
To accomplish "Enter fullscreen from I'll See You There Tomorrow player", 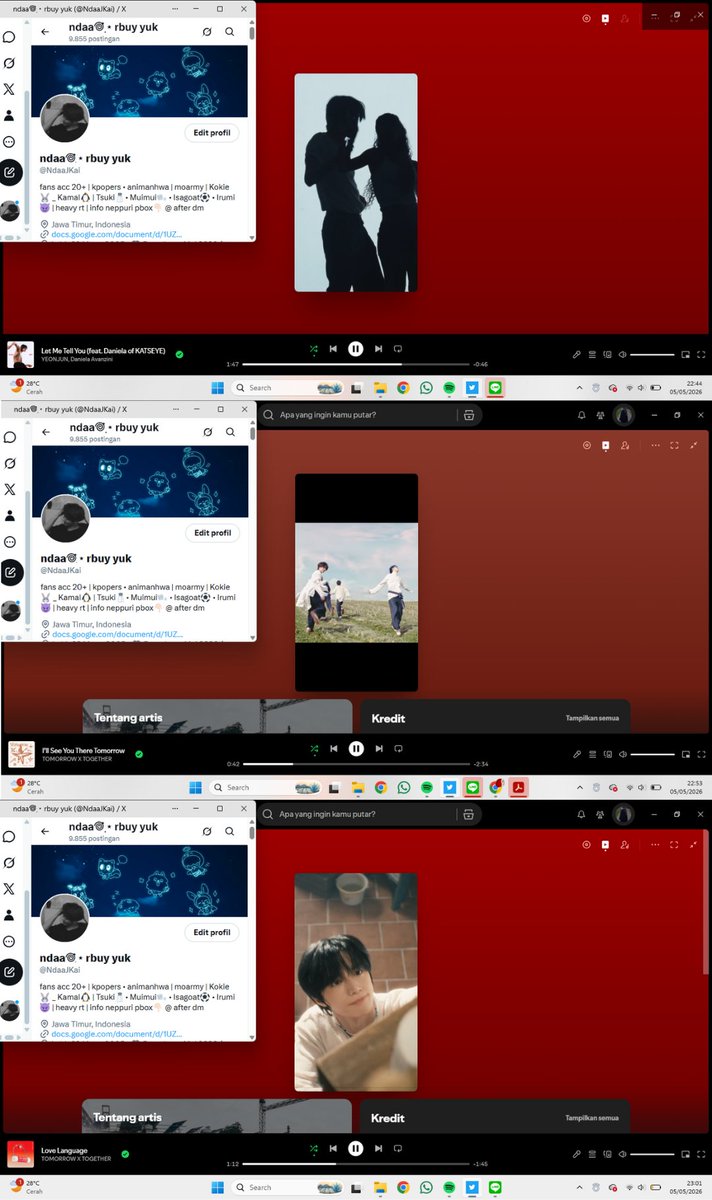I will point(701,754).
